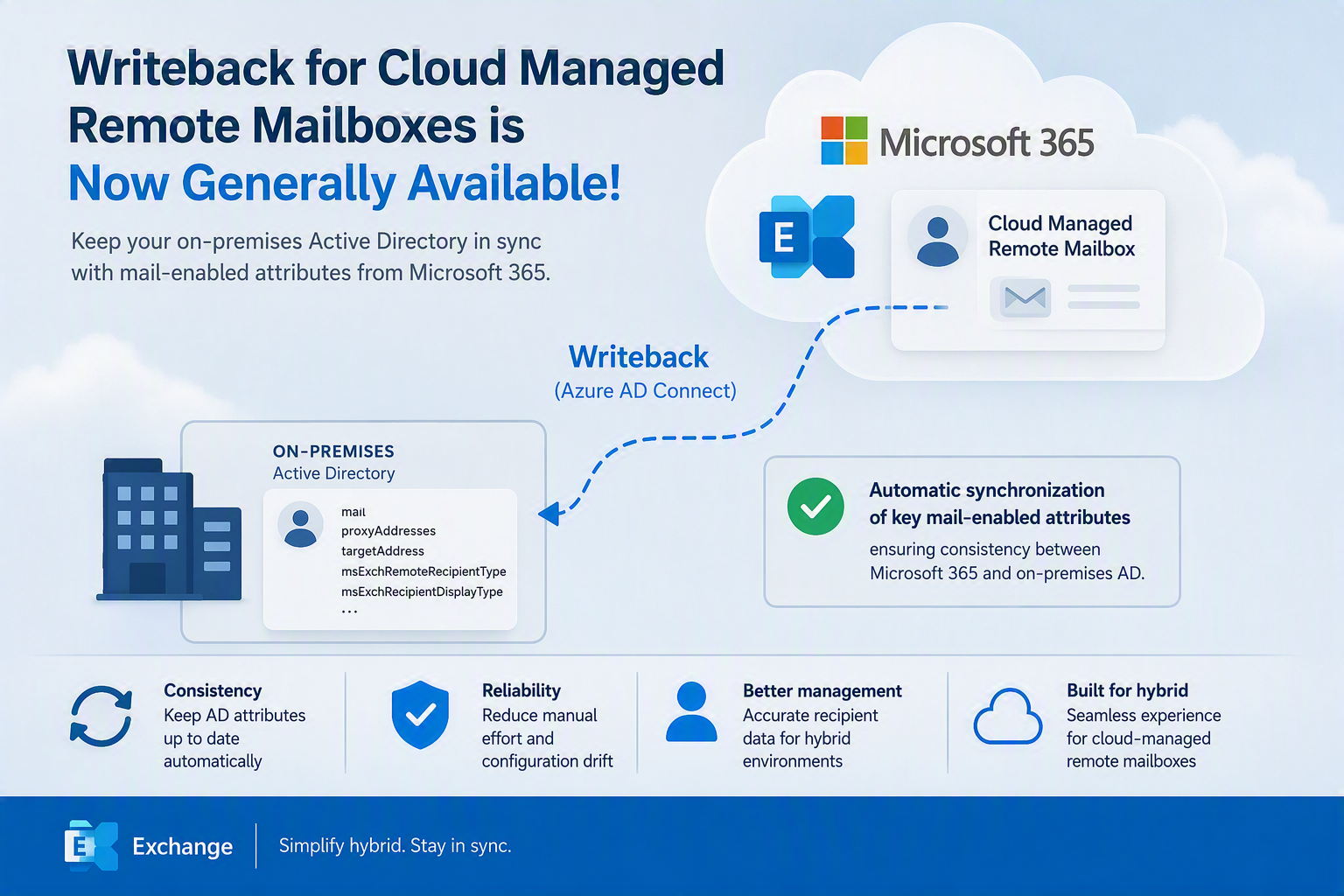Select the Exchange logo inside the cloud
Screen dimensions: 1344x896
pos(807,237)
